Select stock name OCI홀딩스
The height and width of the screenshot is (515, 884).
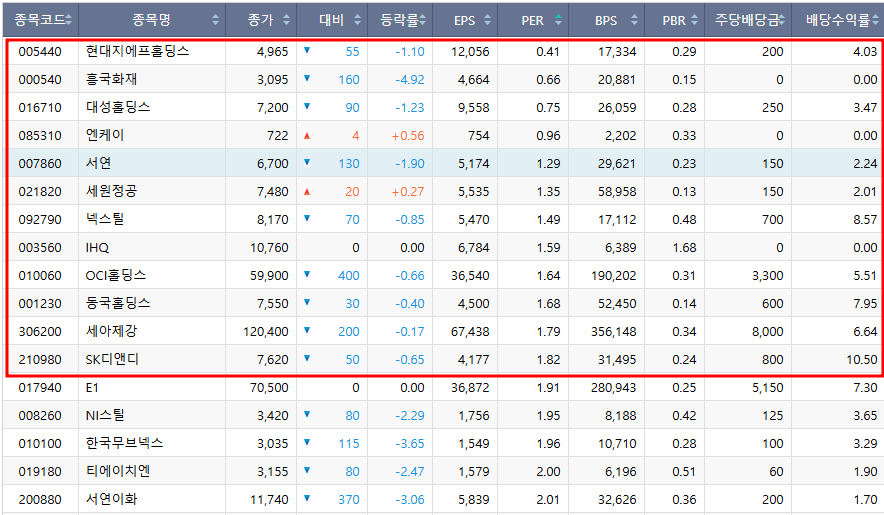click(x=116, y=275)
